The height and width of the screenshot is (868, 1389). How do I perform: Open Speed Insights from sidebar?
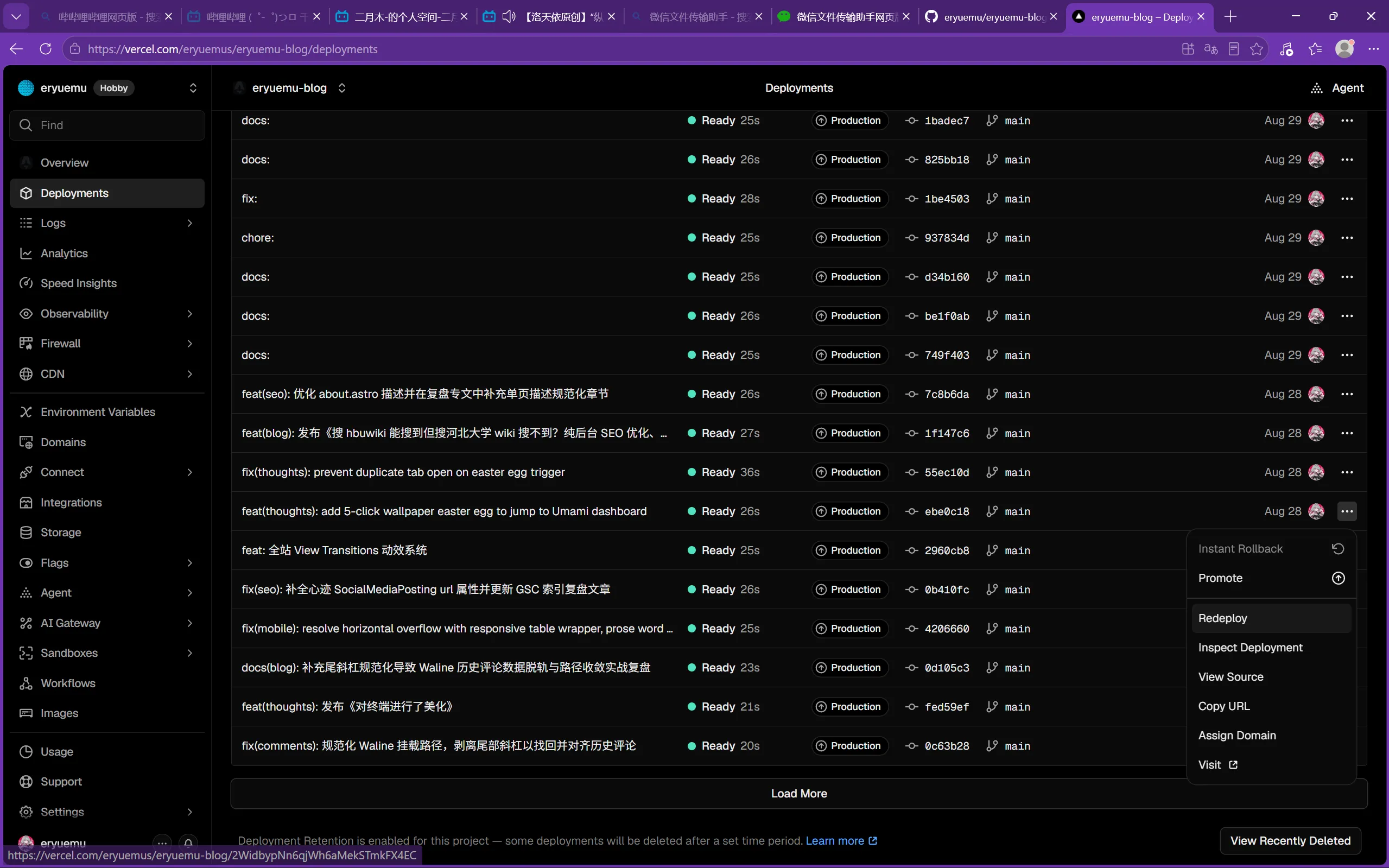[x=107, y=283]
